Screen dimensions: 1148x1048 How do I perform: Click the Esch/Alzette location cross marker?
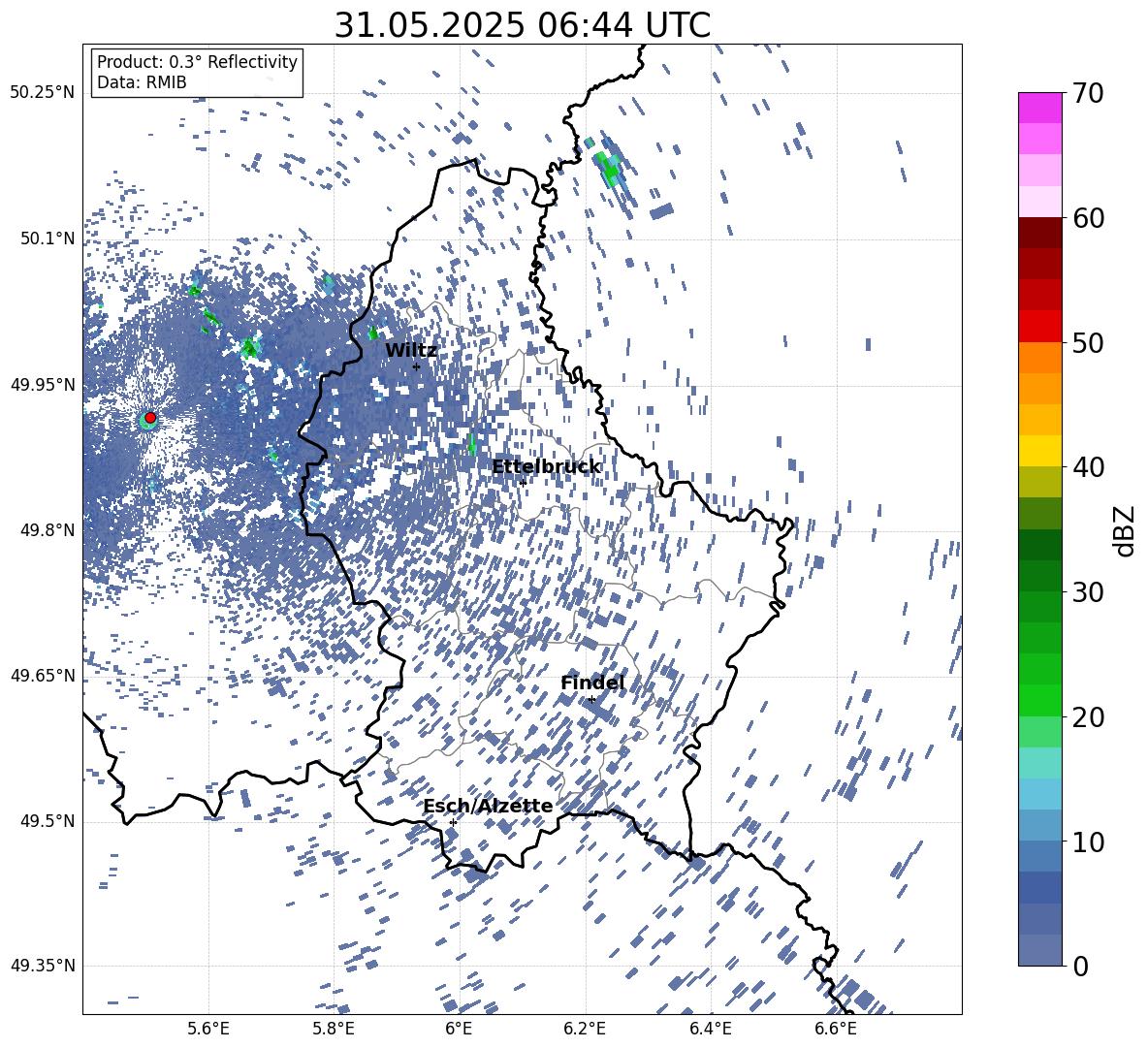tap(453, 822)
